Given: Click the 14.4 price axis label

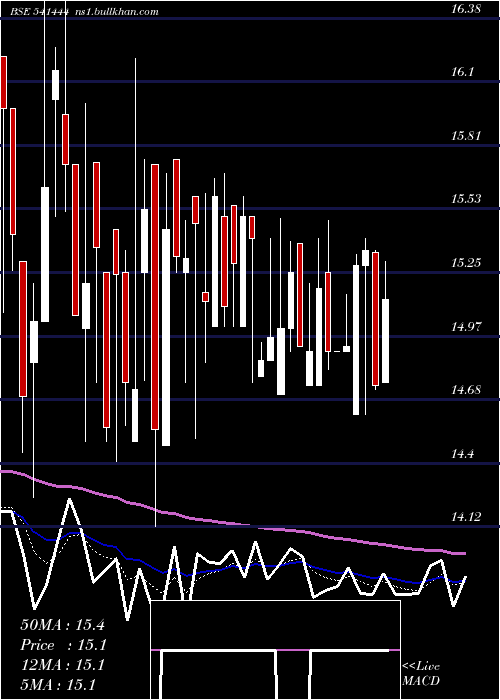Looking at the screenshot, I should pyautogui.click(x=462, y=454).
